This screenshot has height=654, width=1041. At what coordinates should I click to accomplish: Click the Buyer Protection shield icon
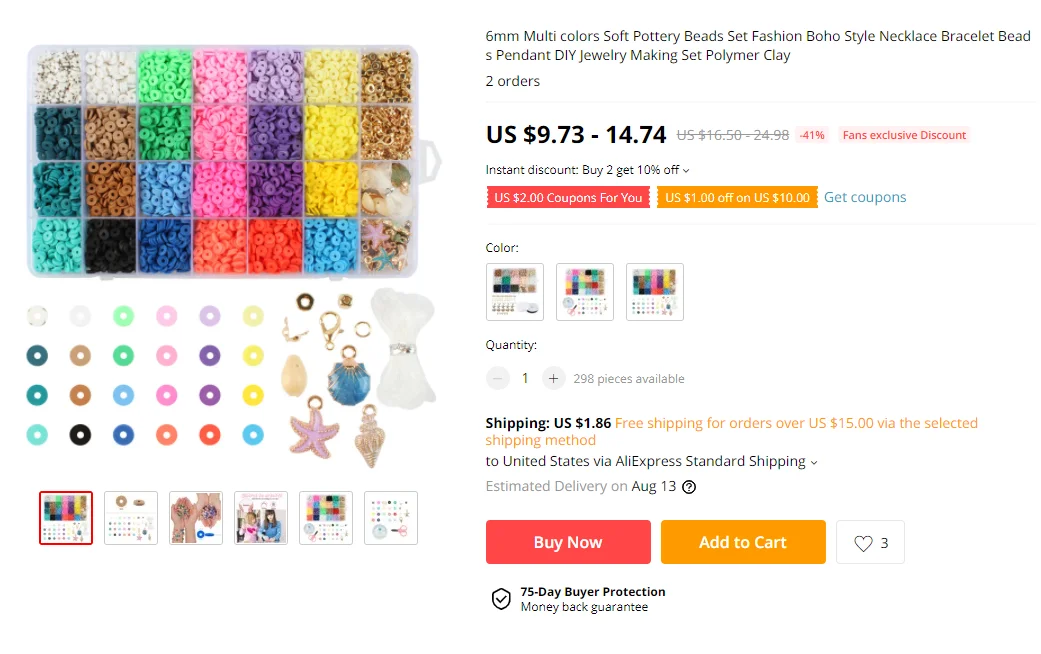pyautogui.click(x=501, y=599)
